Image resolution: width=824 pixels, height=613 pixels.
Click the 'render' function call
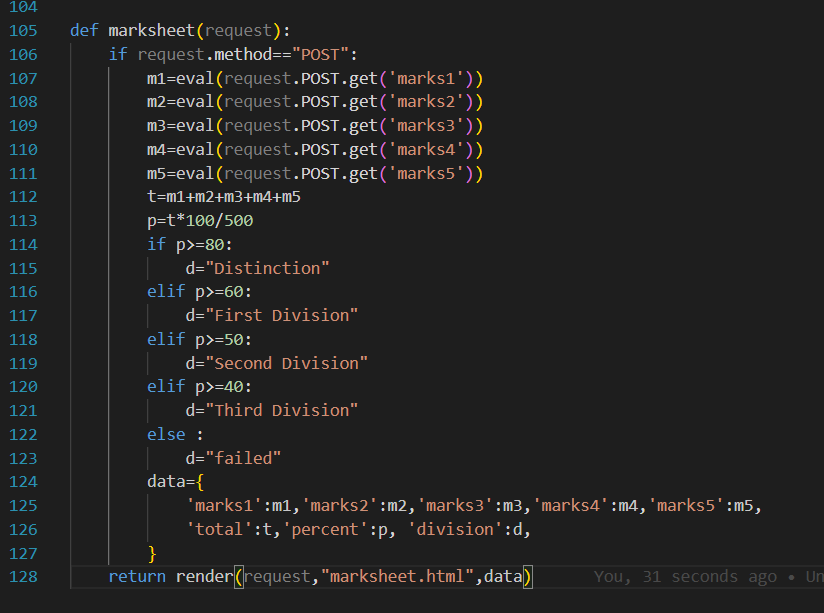pos(204,577)
